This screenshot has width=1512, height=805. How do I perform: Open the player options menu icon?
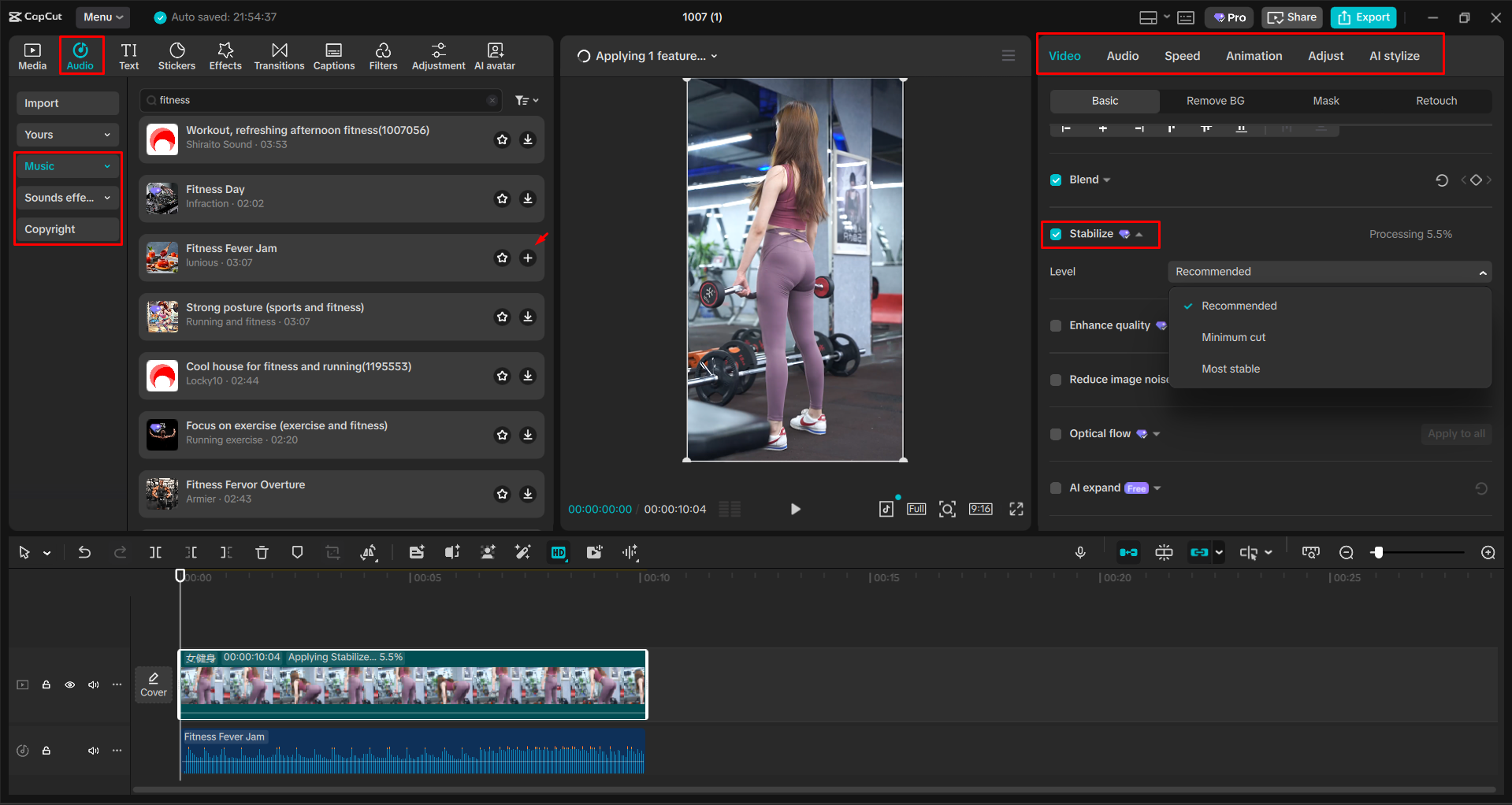tap(1008, 56)
